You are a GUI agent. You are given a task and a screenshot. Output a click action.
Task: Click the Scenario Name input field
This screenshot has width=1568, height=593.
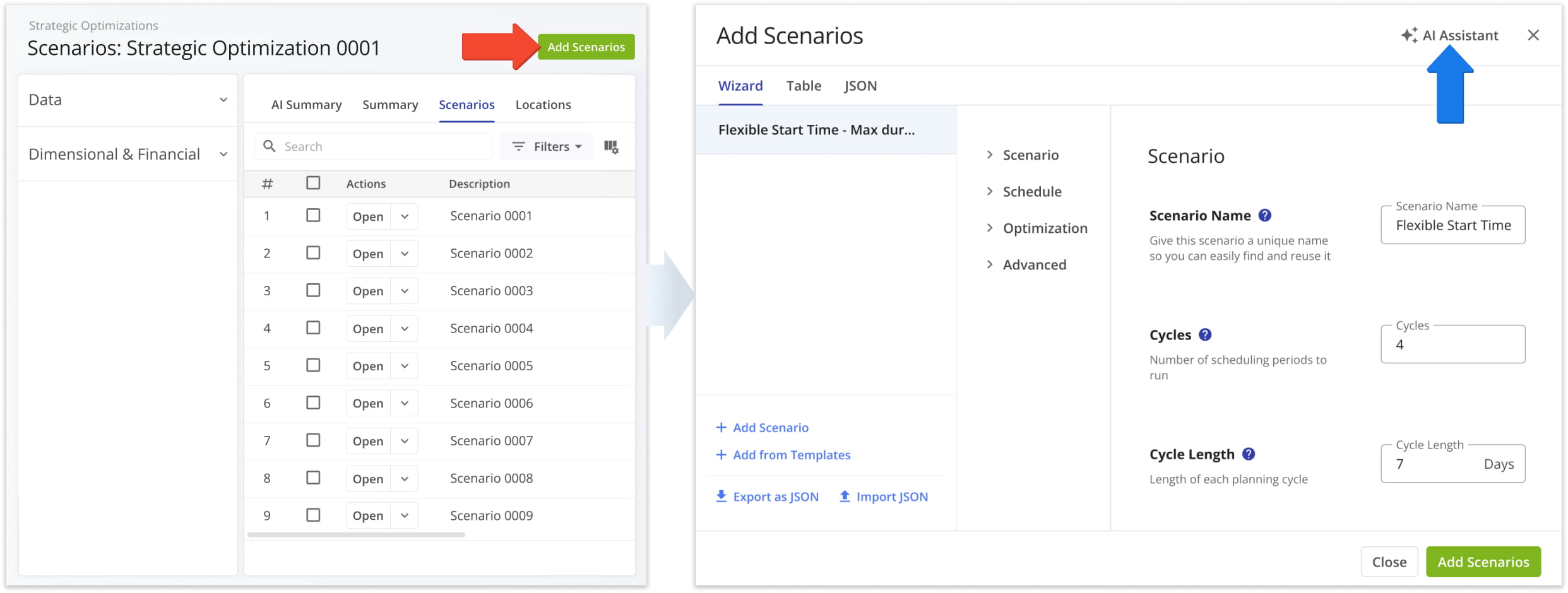pos(1453,225)
